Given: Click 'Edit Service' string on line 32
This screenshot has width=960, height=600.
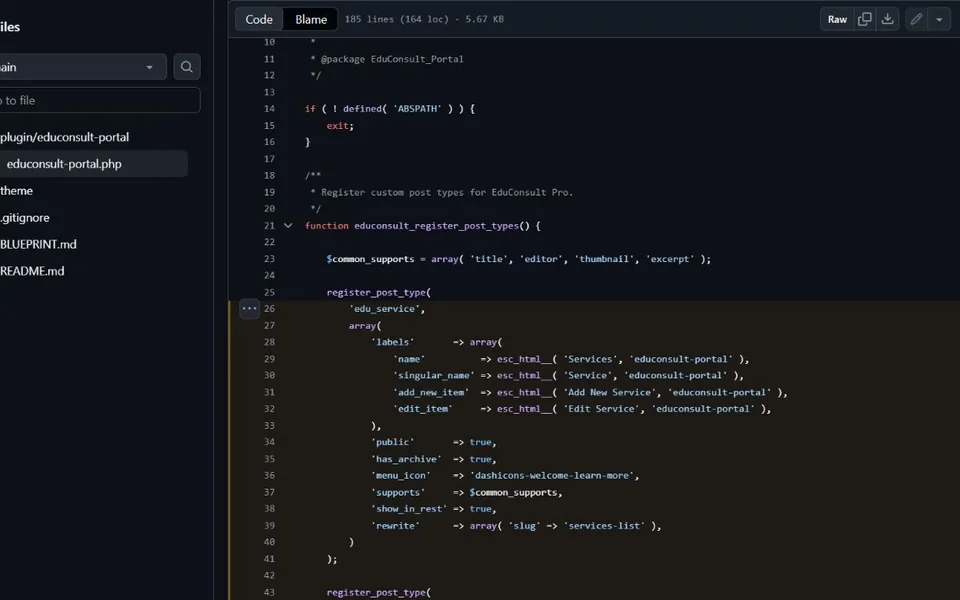Looking at the screenshot, I should 601,408.
